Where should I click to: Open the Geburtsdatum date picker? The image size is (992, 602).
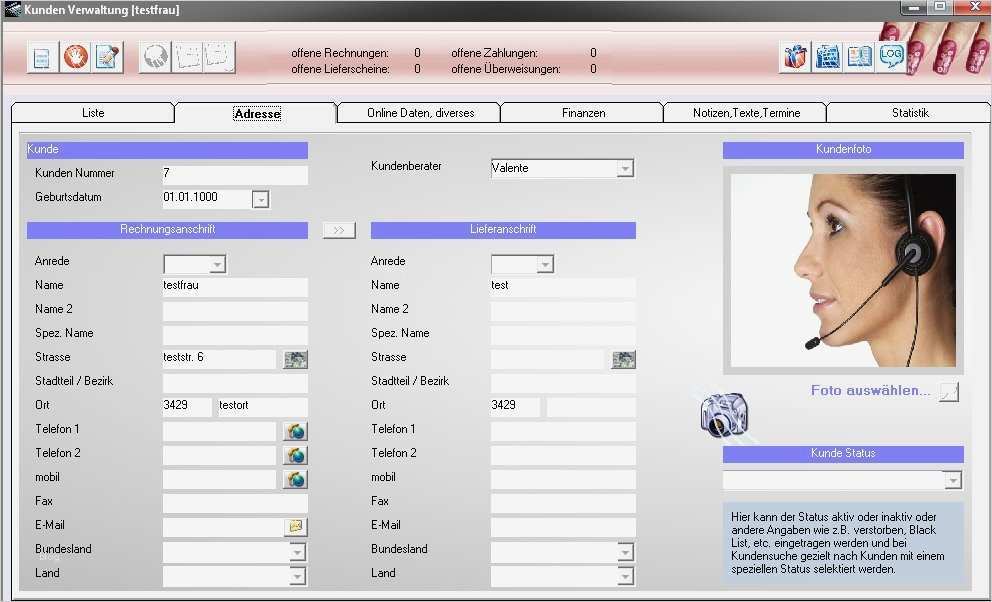[x=261, y=199]
